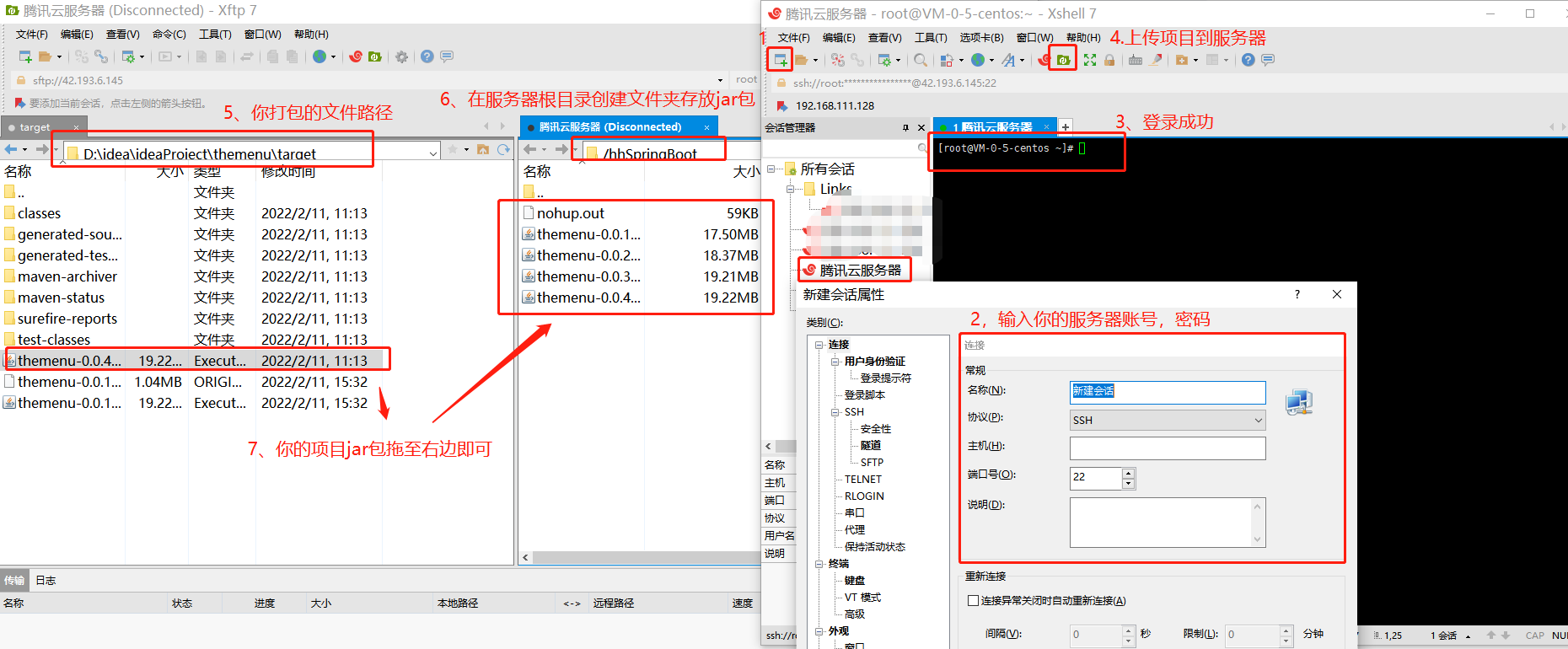Click the keyboard key-mapping icon in the Xshell toolbar
Image resolution: width=1568 pixels, height=649 pixels.
point(1136,60)
